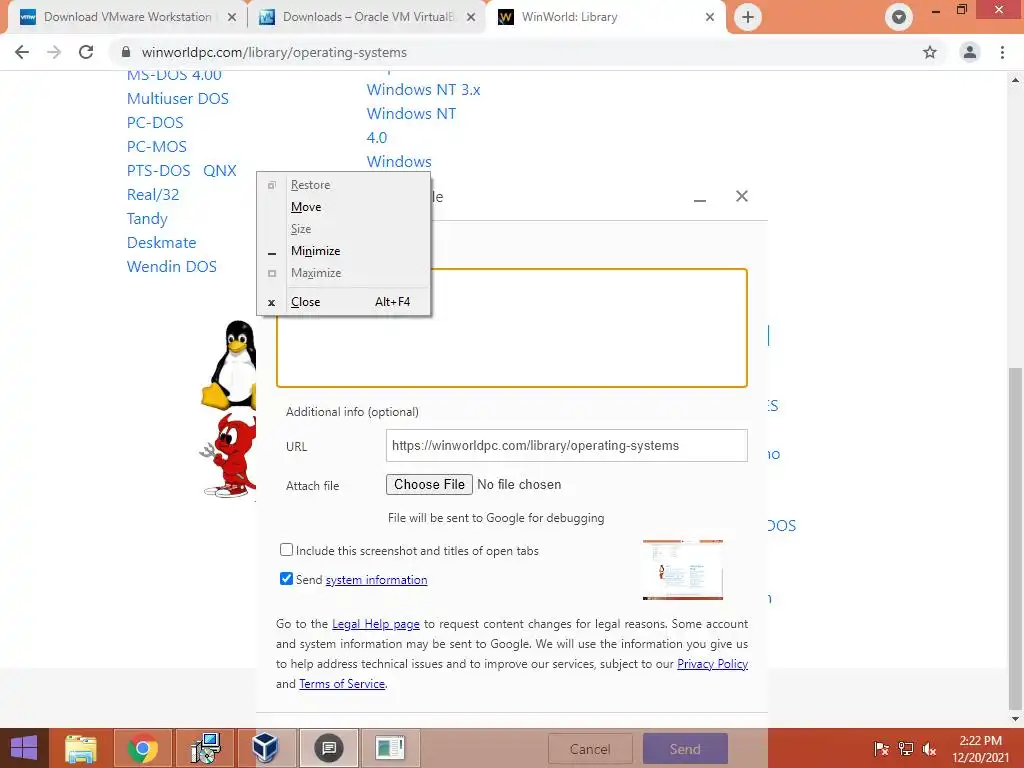The image size is (1024, 768).
Task: Choose Close Alt+F4 in the context menu
Action: click(344, 302)
